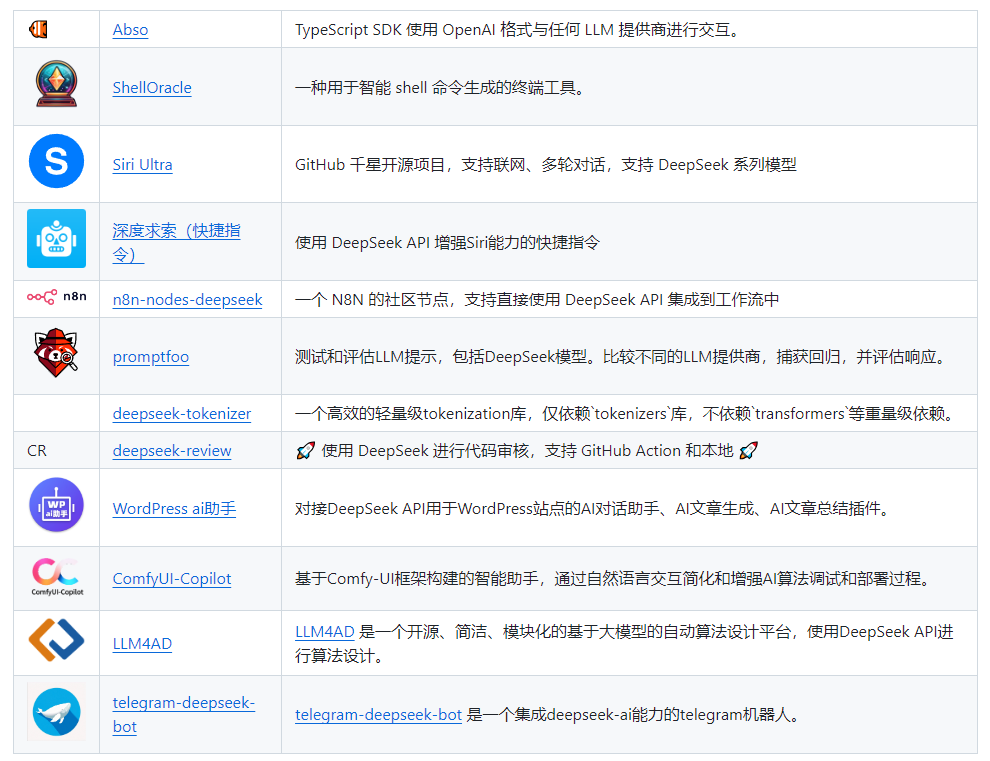990x761 pixels.
Task: Click the blue robot shortcut icon
Action: (x=56, y=239)
